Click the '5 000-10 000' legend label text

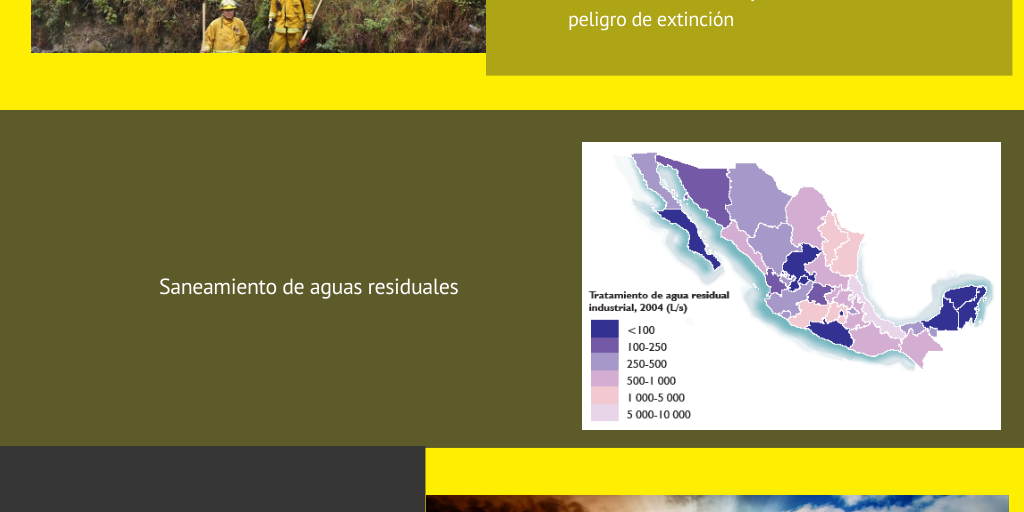[x=659, y=414]
